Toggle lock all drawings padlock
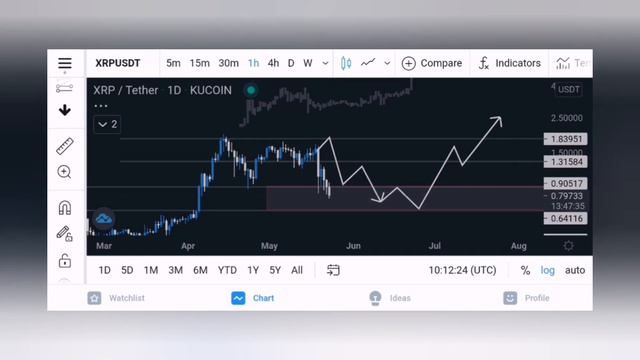This screenshot has width=640, height=360. 64,260
